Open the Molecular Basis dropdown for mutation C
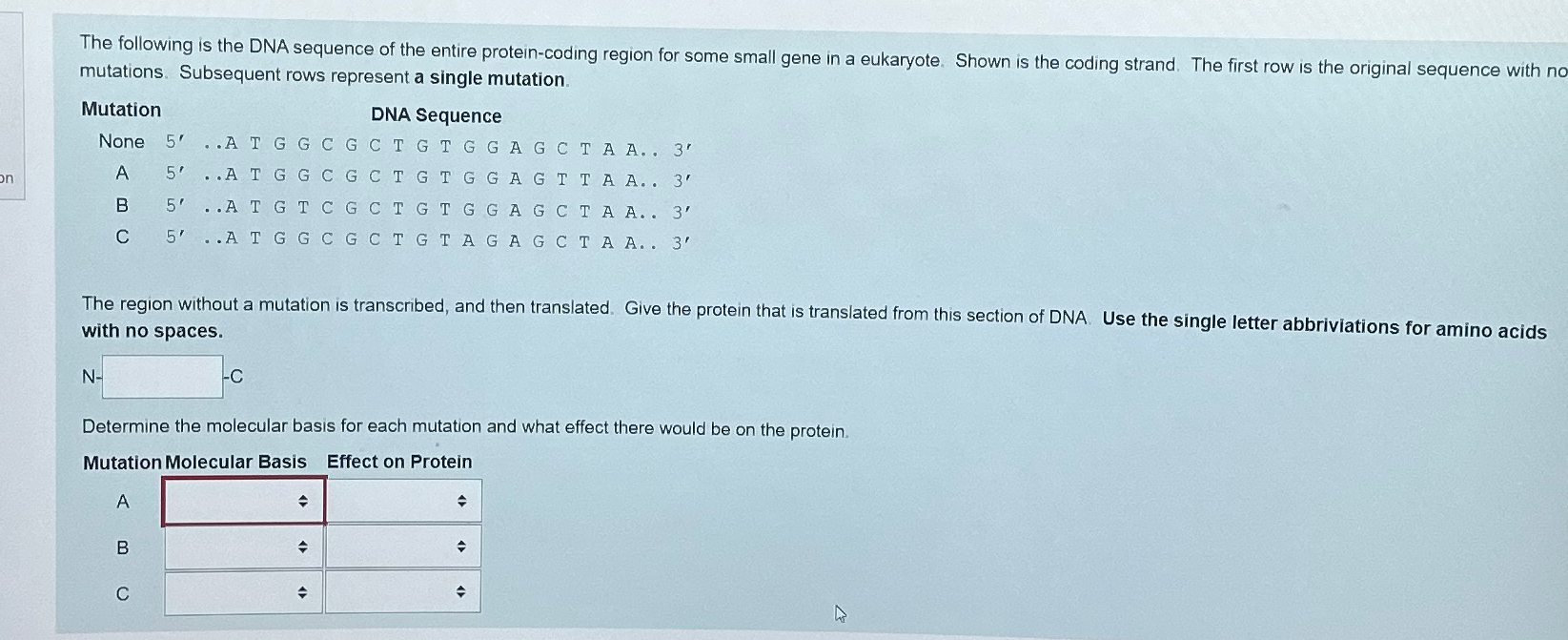Image resolution: width=1568 pixels, height=640 pixels. point(242,591)
